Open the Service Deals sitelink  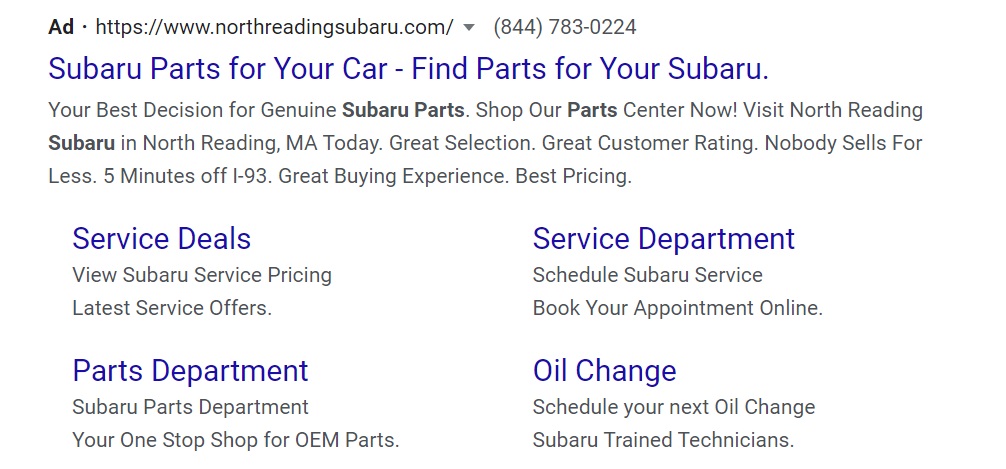pyautogui.click(x=161, y=239)
